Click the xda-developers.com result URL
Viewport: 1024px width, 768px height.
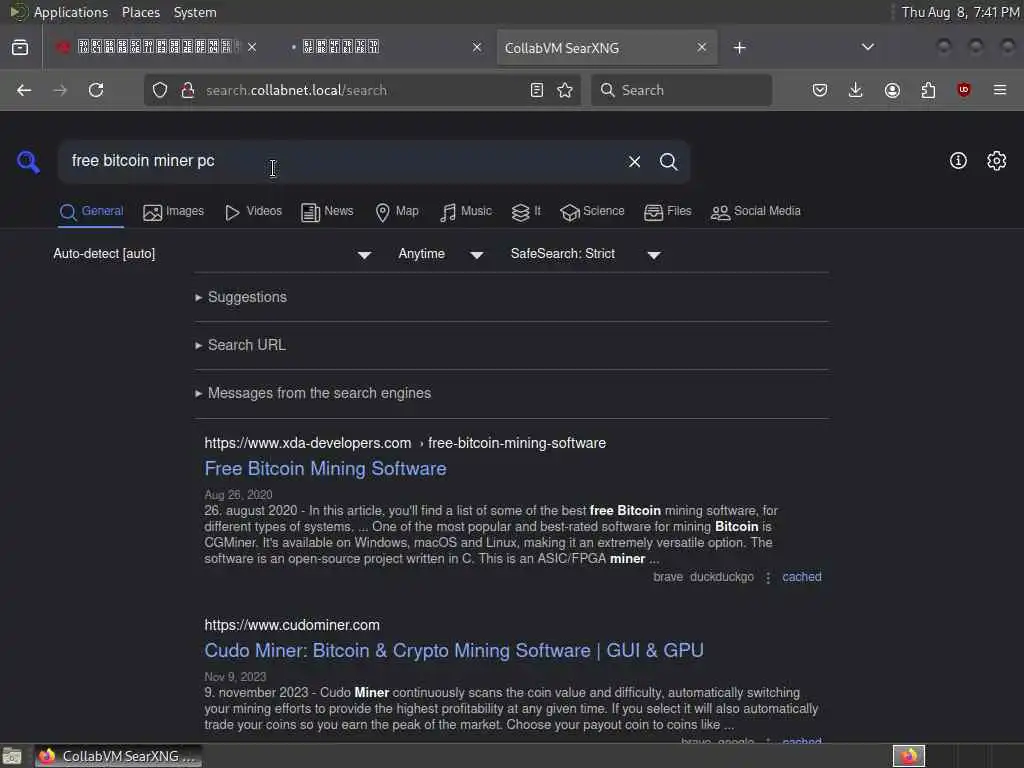pyautogui.click(x=405, y=443)
